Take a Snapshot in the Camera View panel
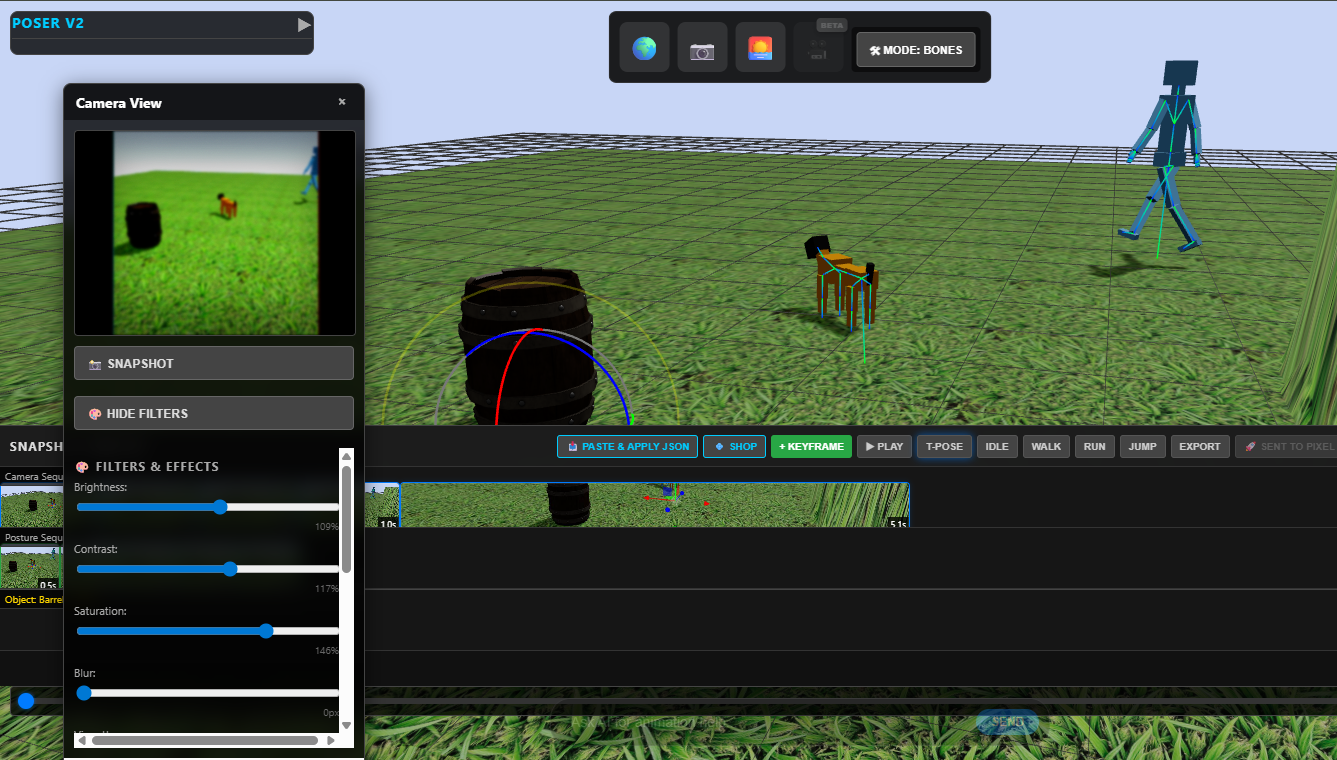1337x760 pixels. 213,363
